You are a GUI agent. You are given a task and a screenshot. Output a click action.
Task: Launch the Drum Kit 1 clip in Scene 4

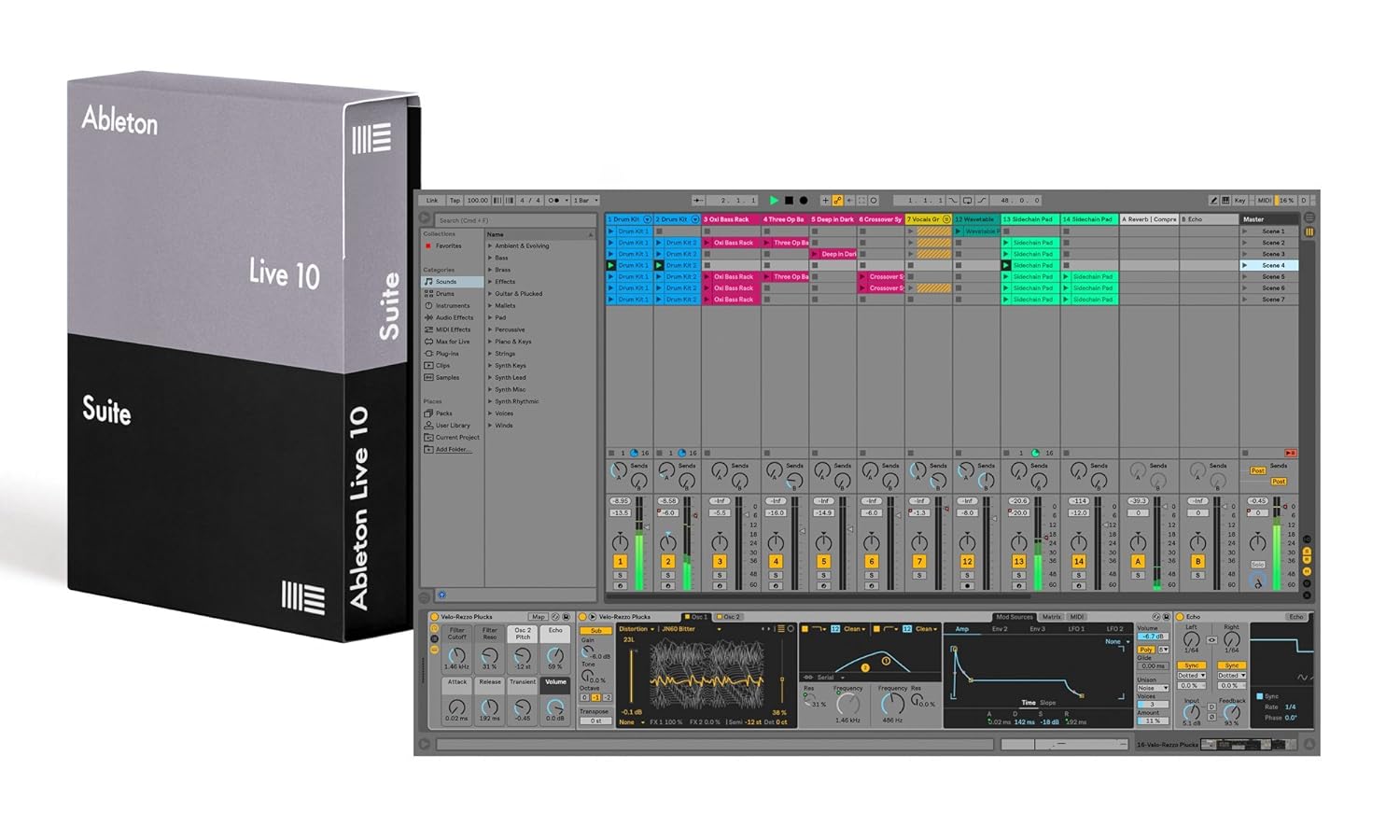(611, 266)
